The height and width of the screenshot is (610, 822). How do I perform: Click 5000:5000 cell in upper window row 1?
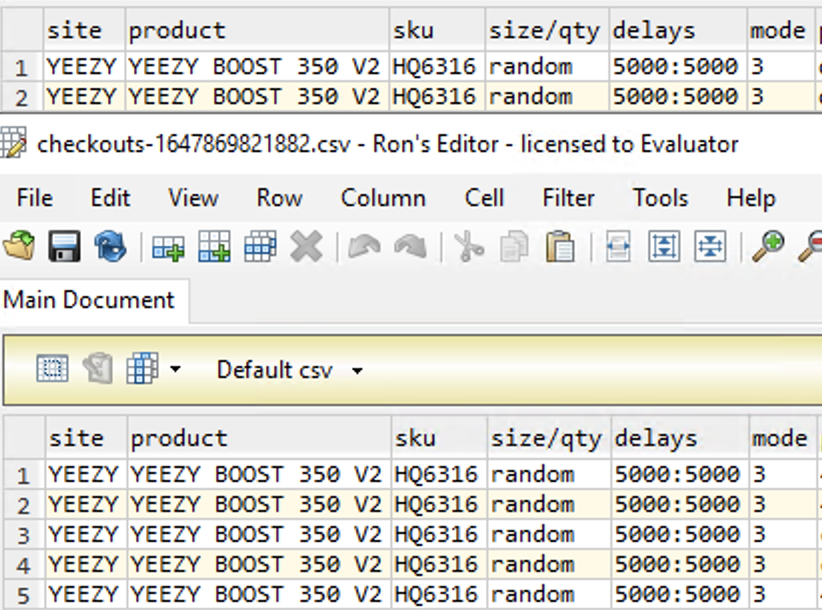point(678,67)
